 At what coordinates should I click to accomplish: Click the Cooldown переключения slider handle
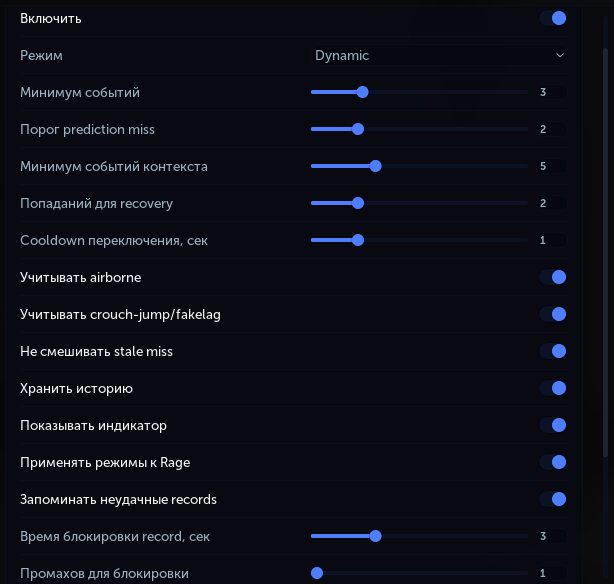click(x=358, y=240)
